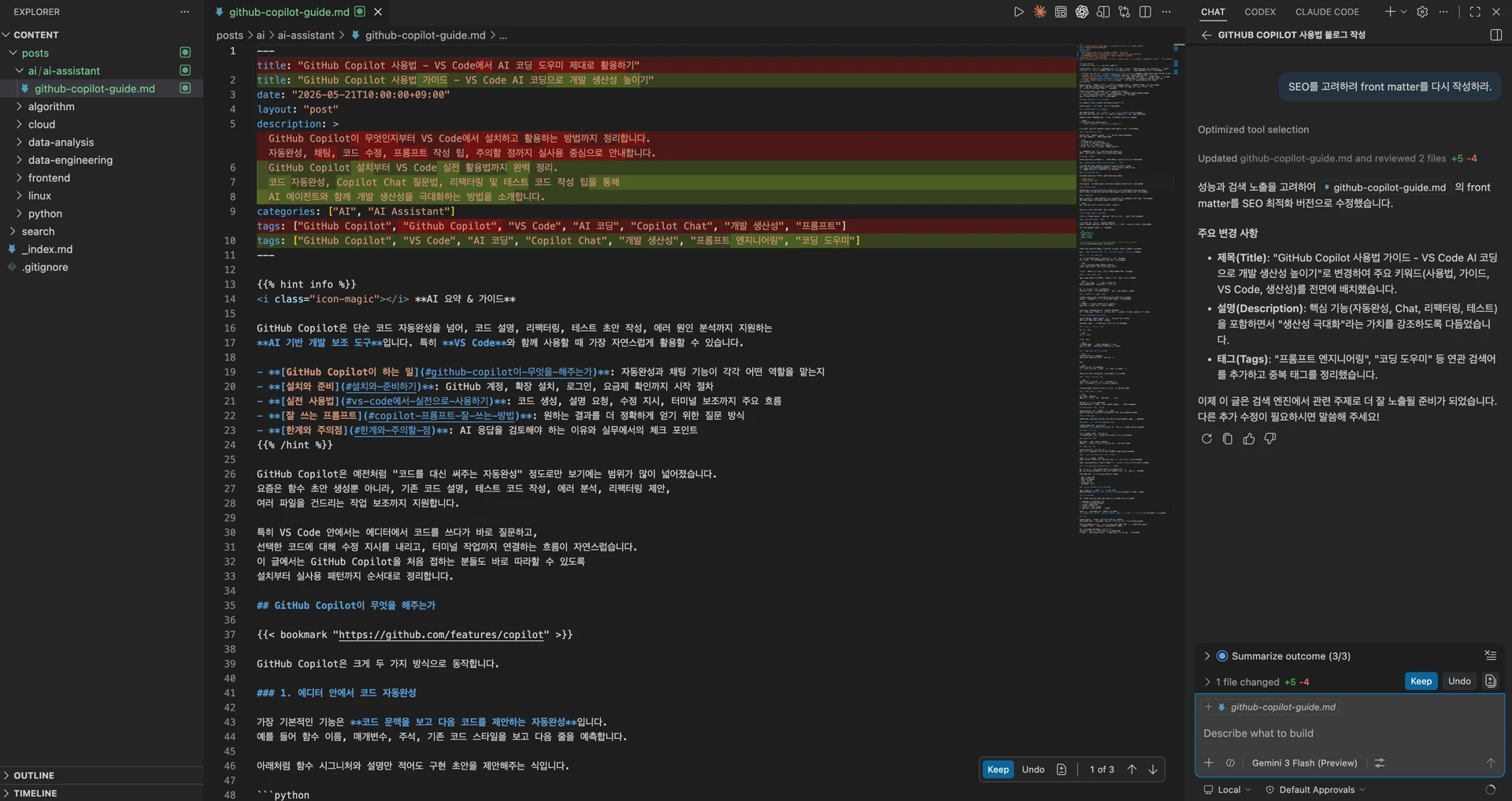Click the "1 of 3" change counter

1102,769
